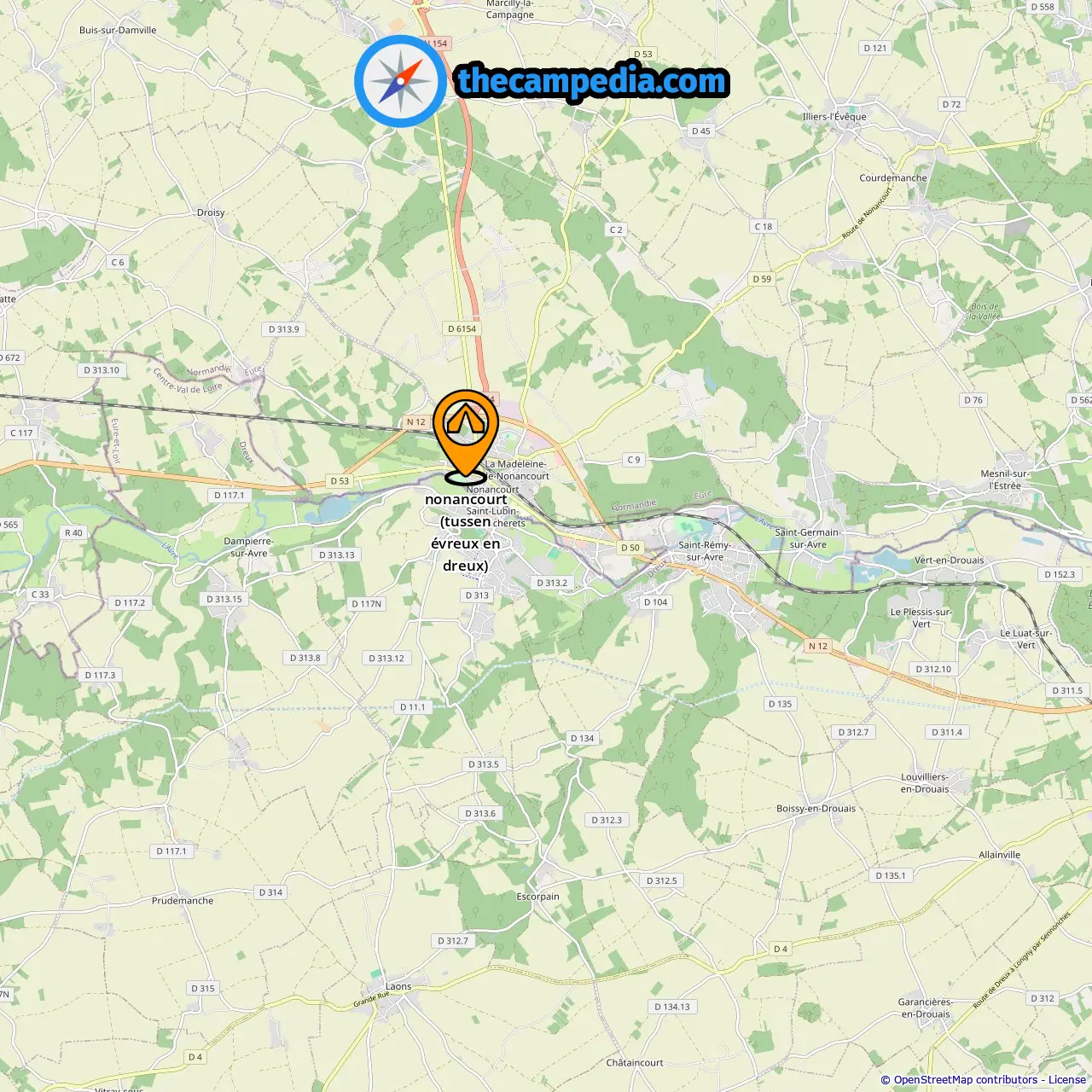Click the Droisy village label
Viewport: 1092px width, 1092px height.
click(x=211, y=212)
